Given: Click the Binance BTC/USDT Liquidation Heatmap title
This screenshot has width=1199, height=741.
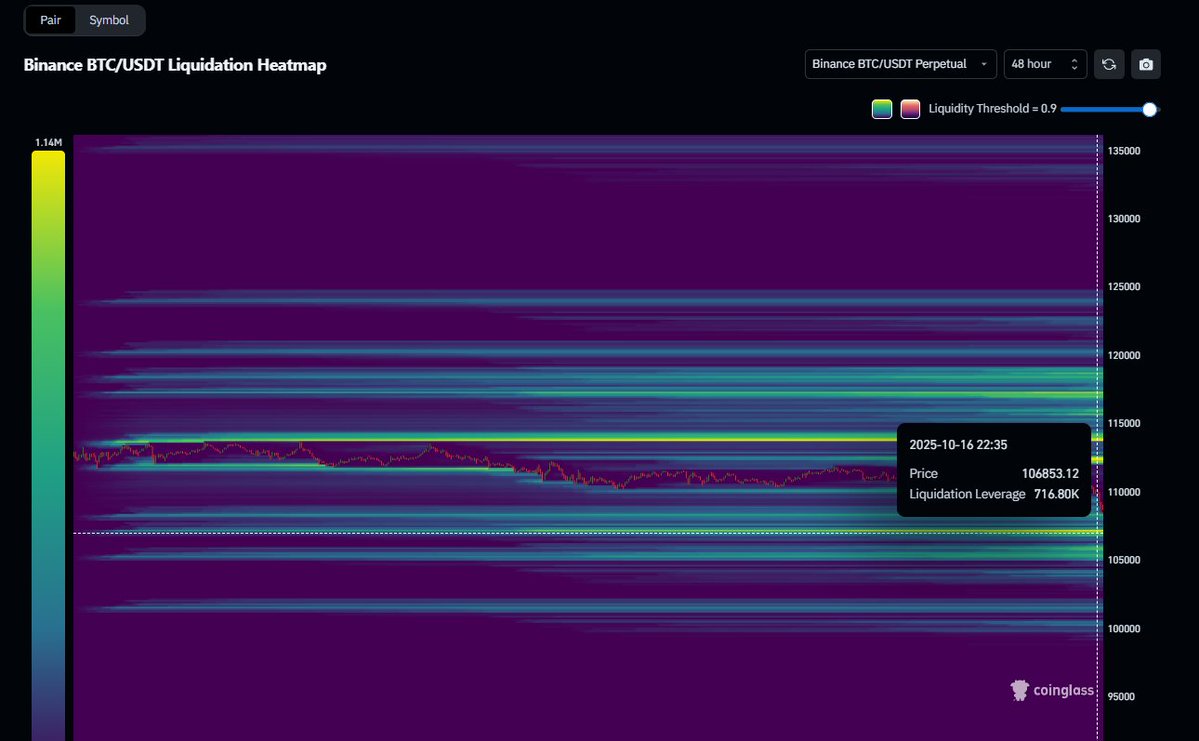Looking at the screenshot, I should pyautogui.click(x=175, y=65).
